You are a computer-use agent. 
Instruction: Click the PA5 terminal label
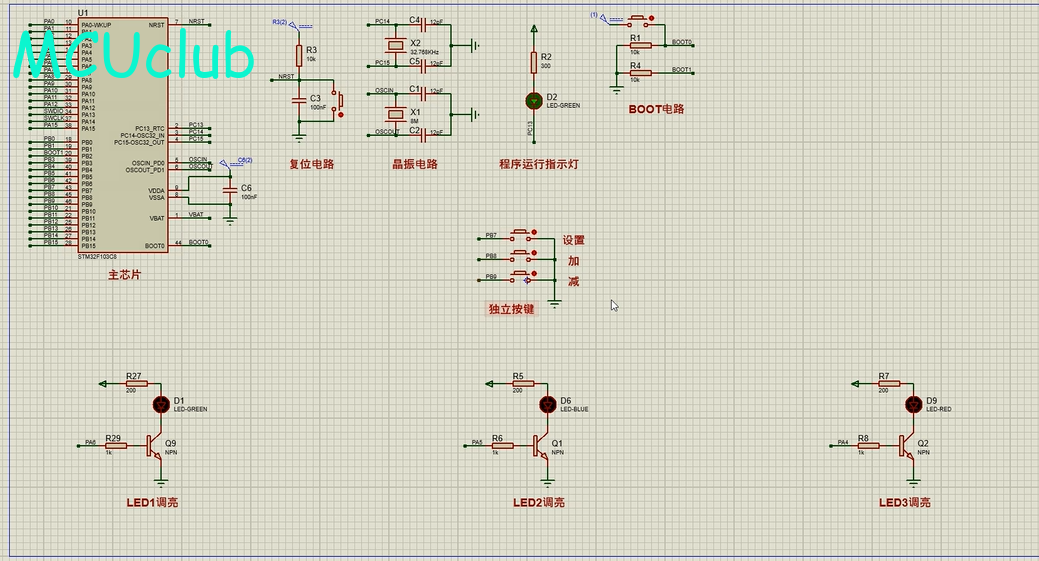[477, 442]
